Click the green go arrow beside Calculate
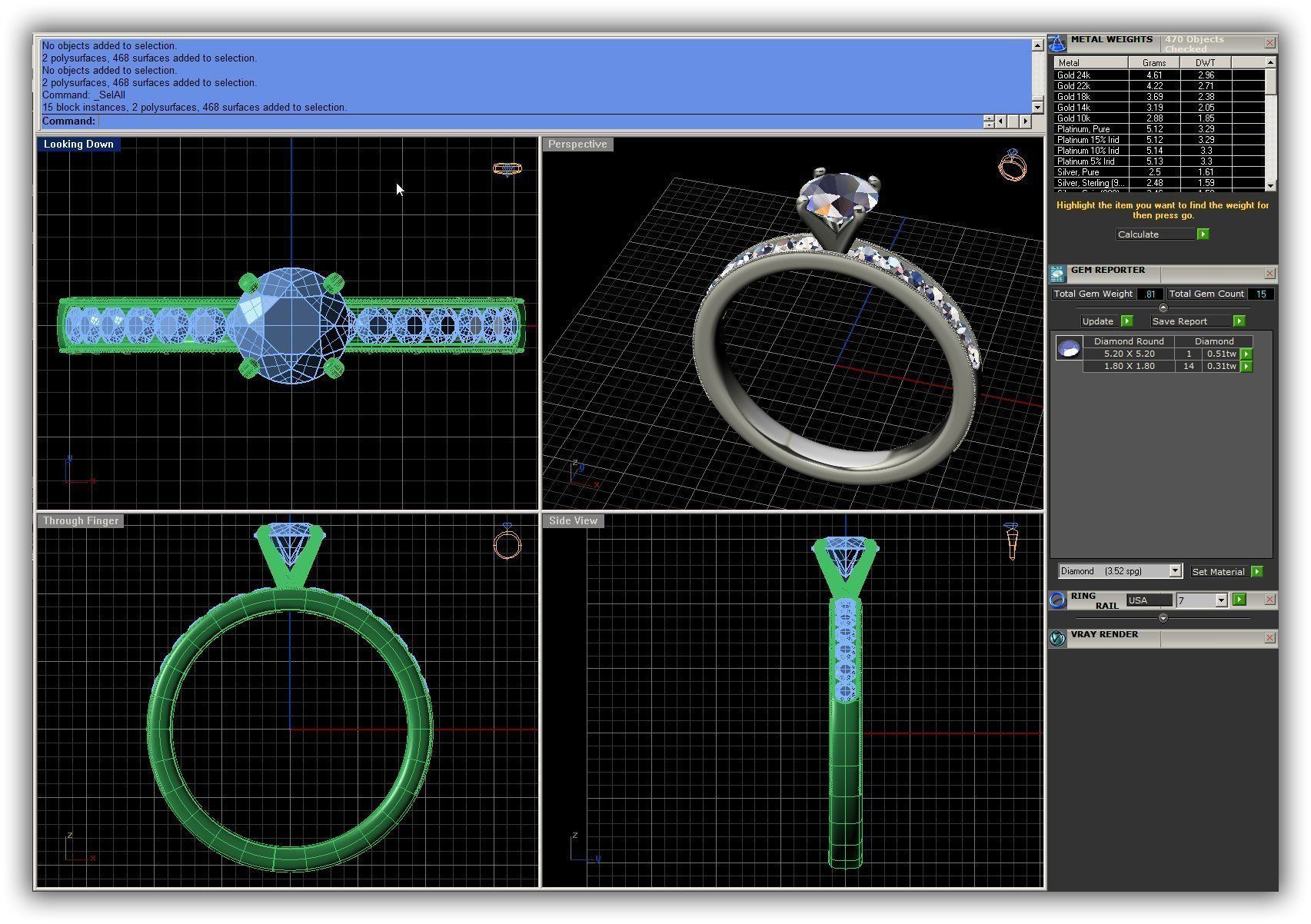Image resolution: width=1311 pixels, height=924 pixels. 1203,234
